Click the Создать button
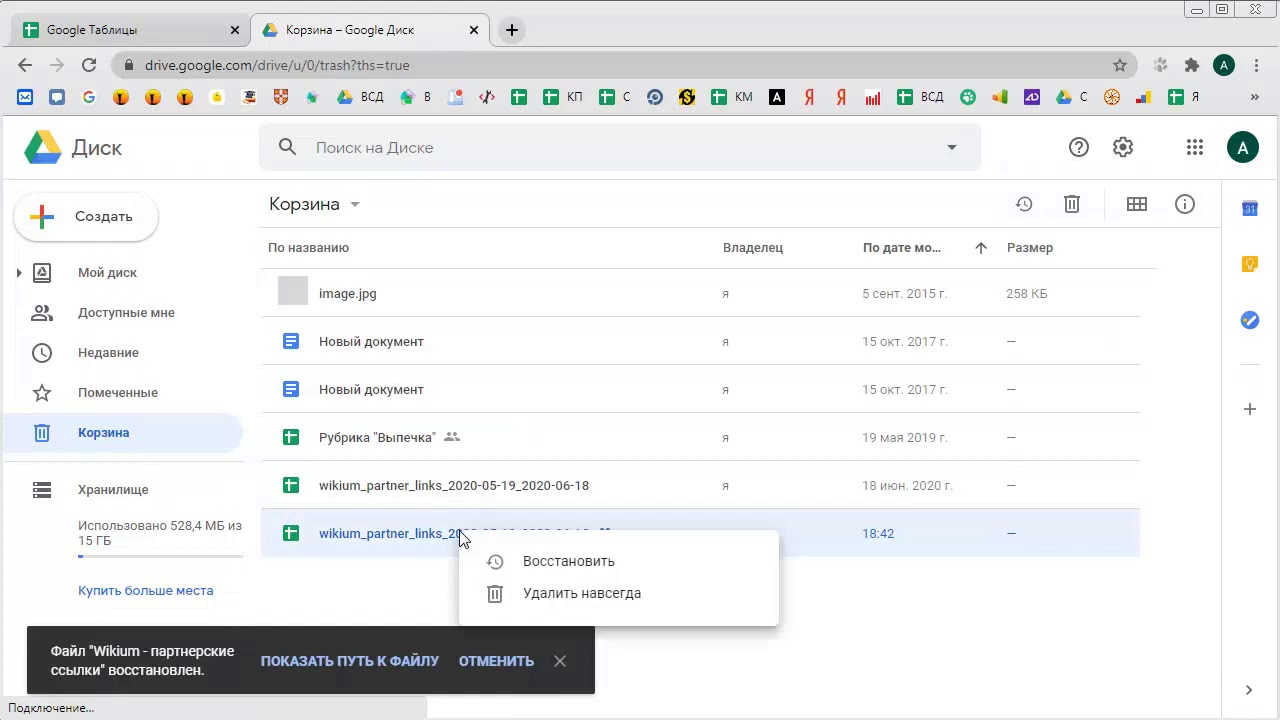The height and width of the screenshot is (720, 1280). point(86,217)
